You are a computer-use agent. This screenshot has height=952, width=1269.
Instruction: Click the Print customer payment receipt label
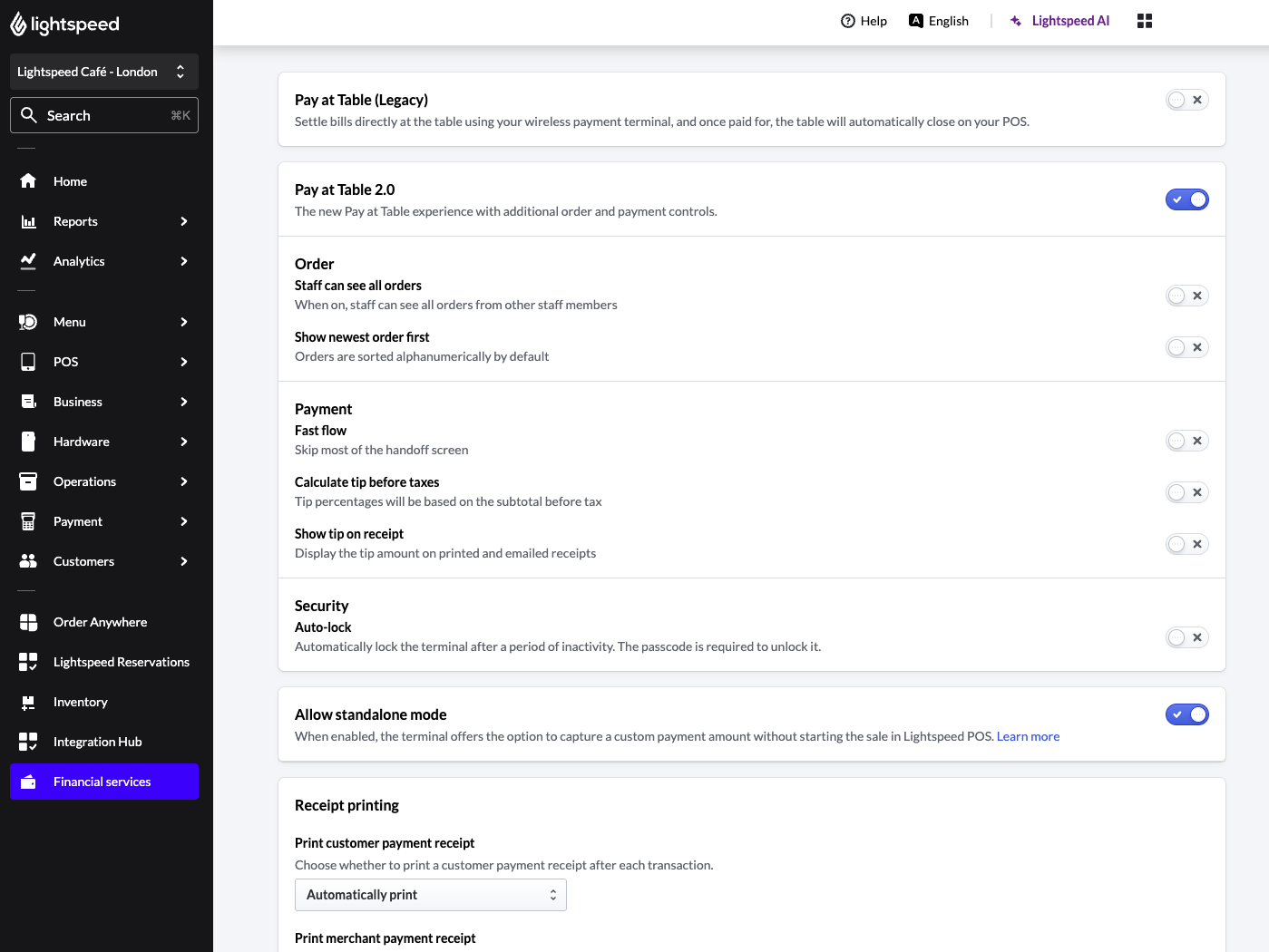coord(385,843)
